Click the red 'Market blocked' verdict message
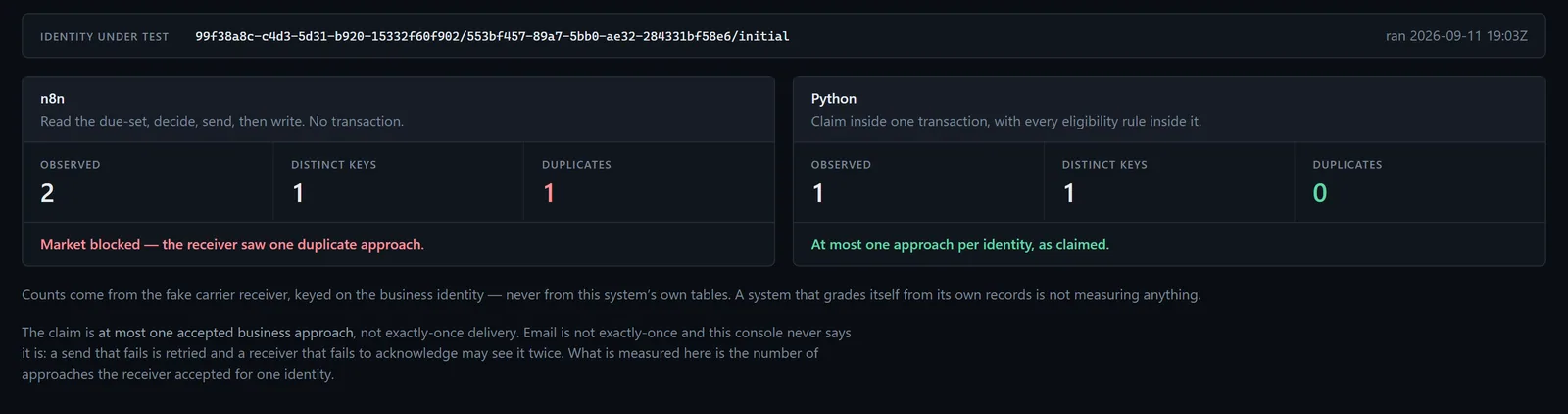Screen dimensions: 1568x414 (x=232, y=245)
